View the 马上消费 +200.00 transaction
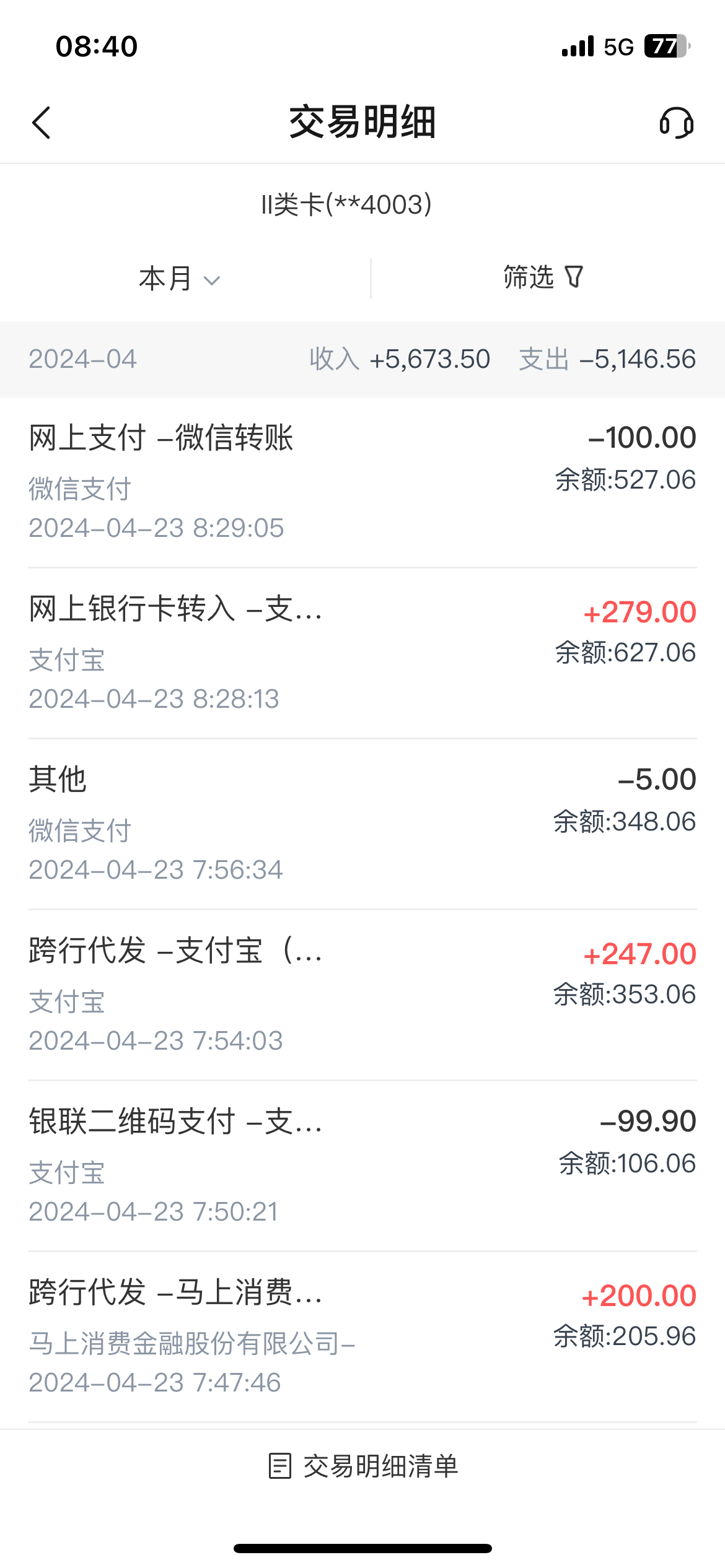Image resolution: width=725 pixels, height=1568 pixels. (362, 1336)
